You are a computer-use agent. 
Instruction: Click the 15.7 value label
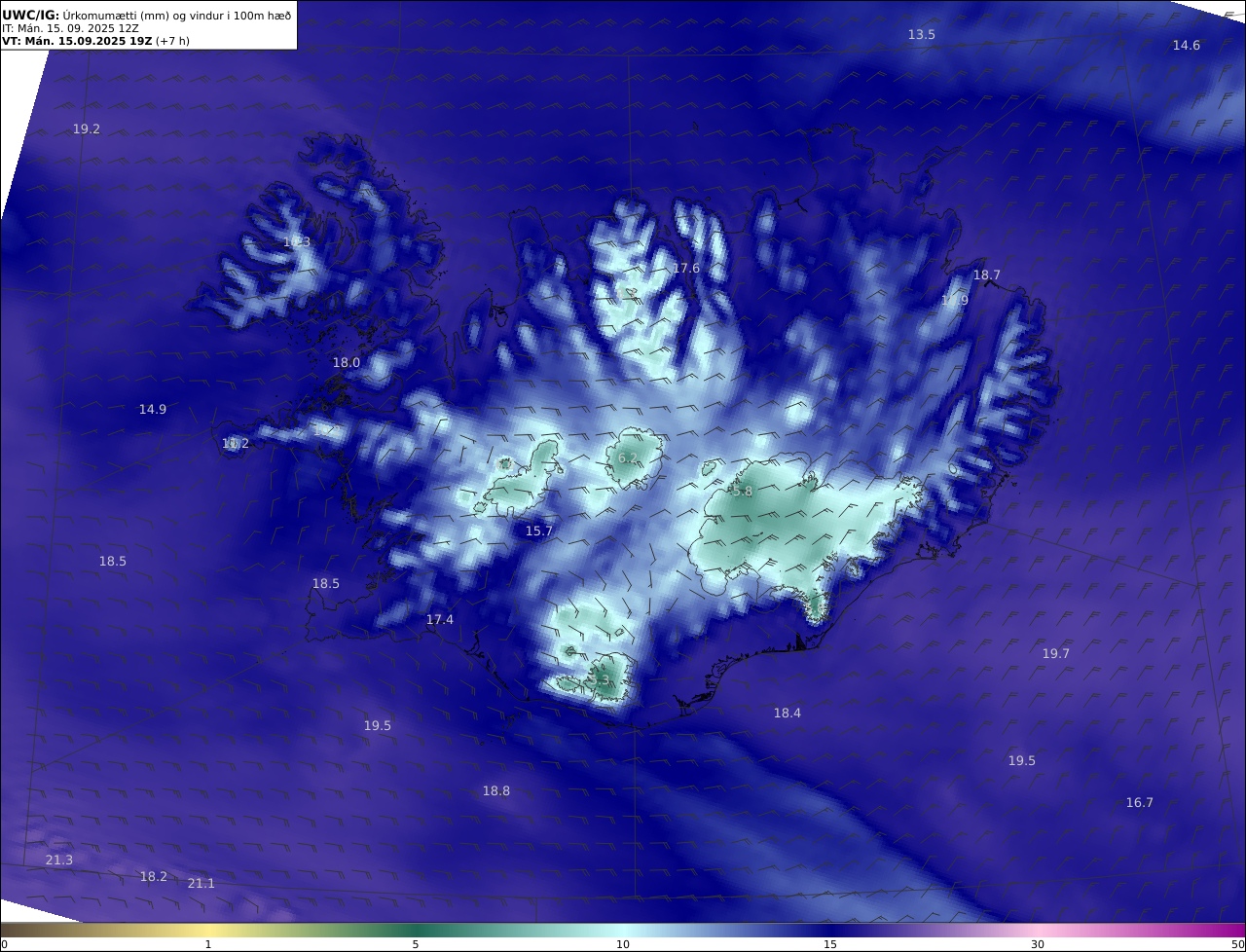539,531
